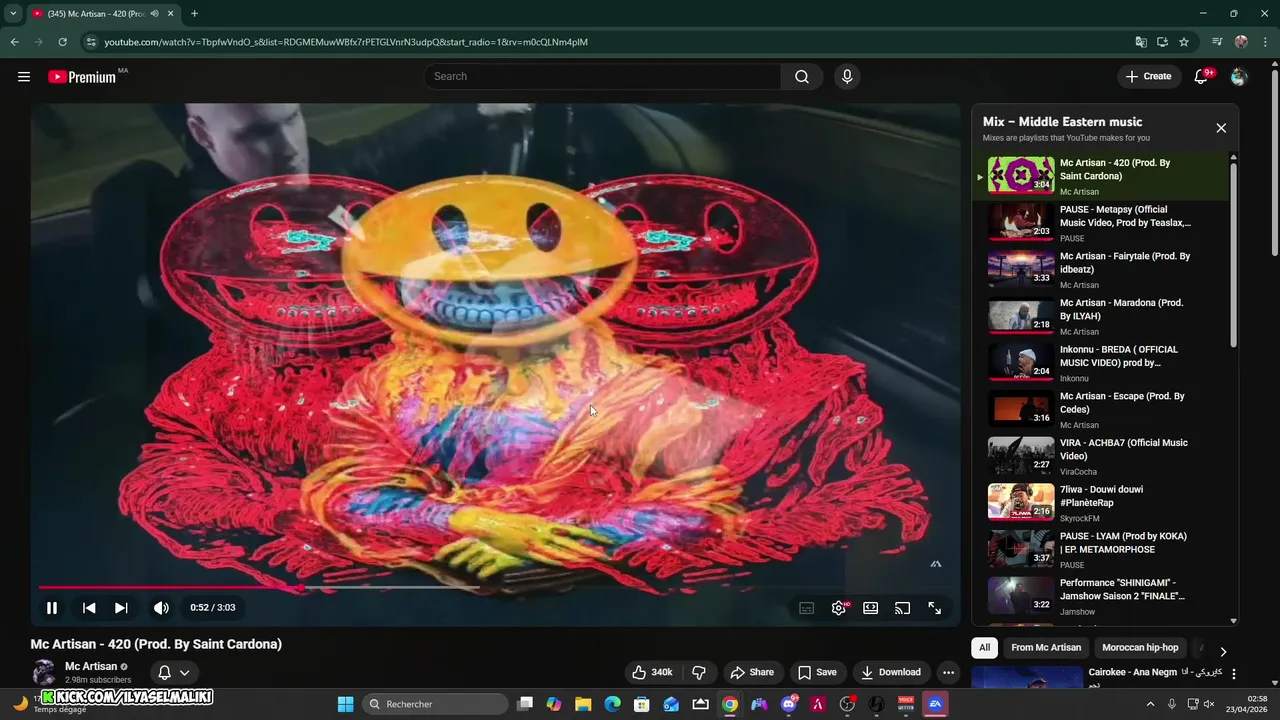Open Mc Artisan channel avatar

pos(44,672)
